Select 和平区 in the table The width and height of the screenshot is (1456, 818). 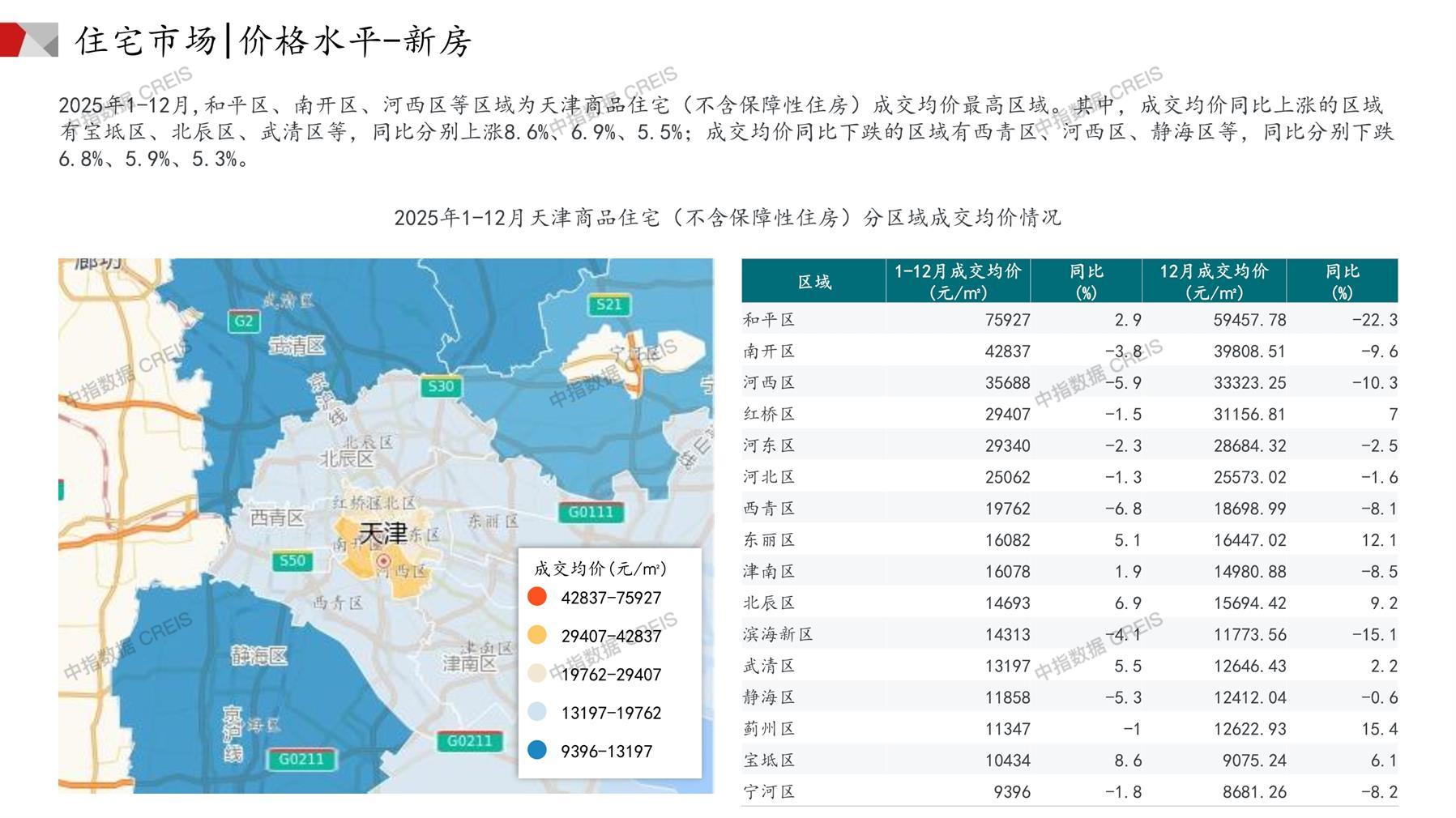769,320
